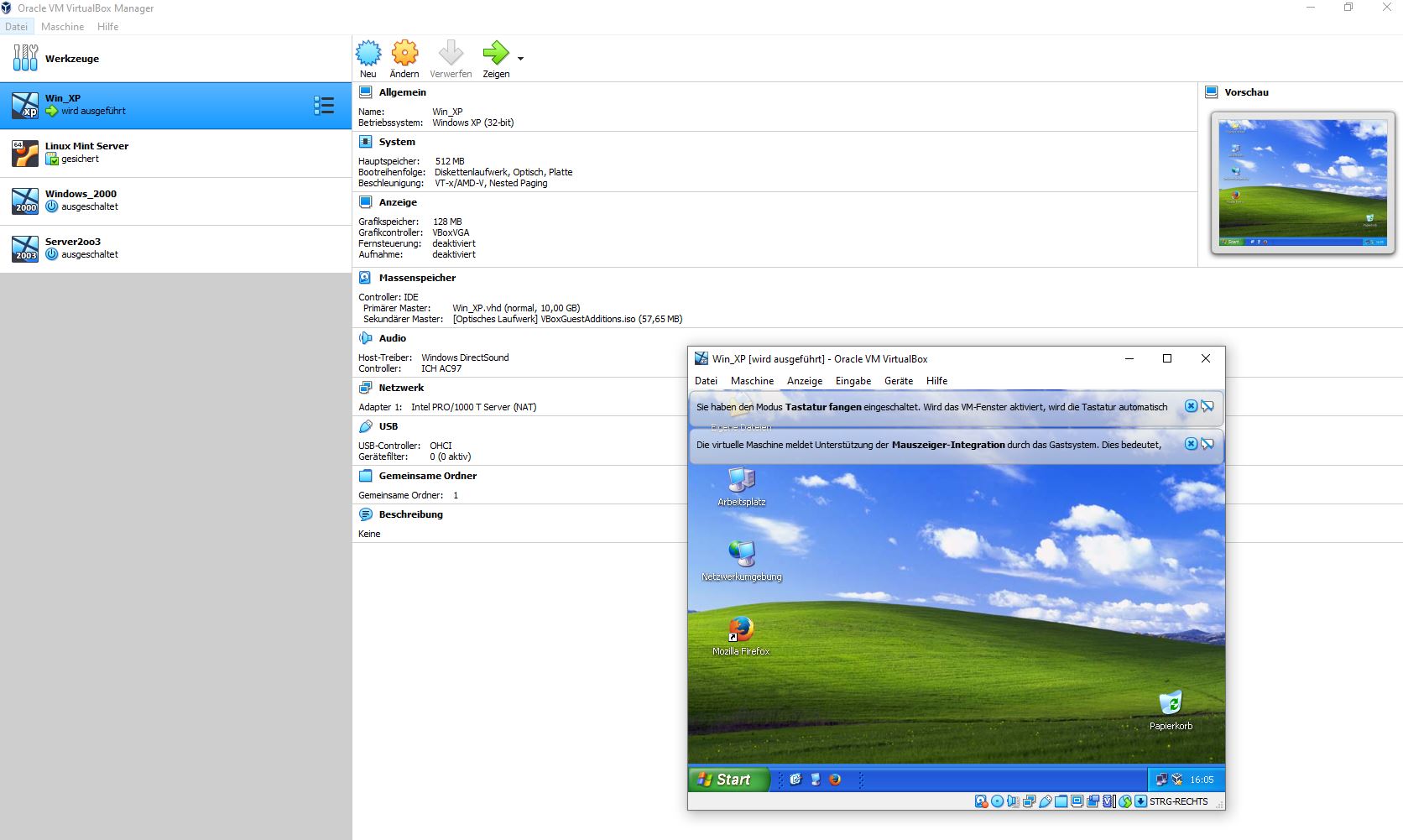Open the Windows XP Start menu

(x=728, y=780)
